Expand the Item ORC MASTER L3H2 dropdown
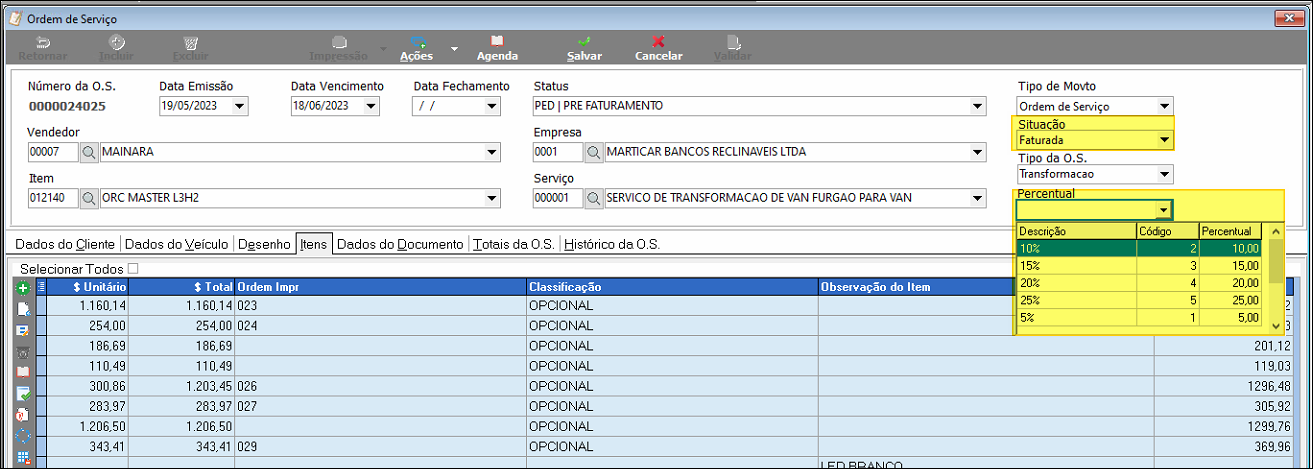The width and height of the screenshot is (1313, 469). (x=491, y=198)
